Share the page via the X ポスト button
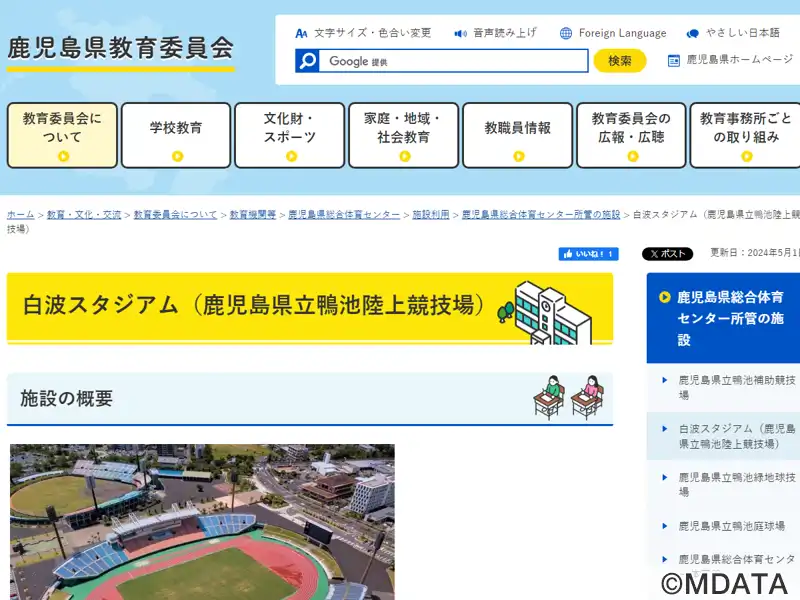This screenshot has height=600, width=800. pos(667,254)
